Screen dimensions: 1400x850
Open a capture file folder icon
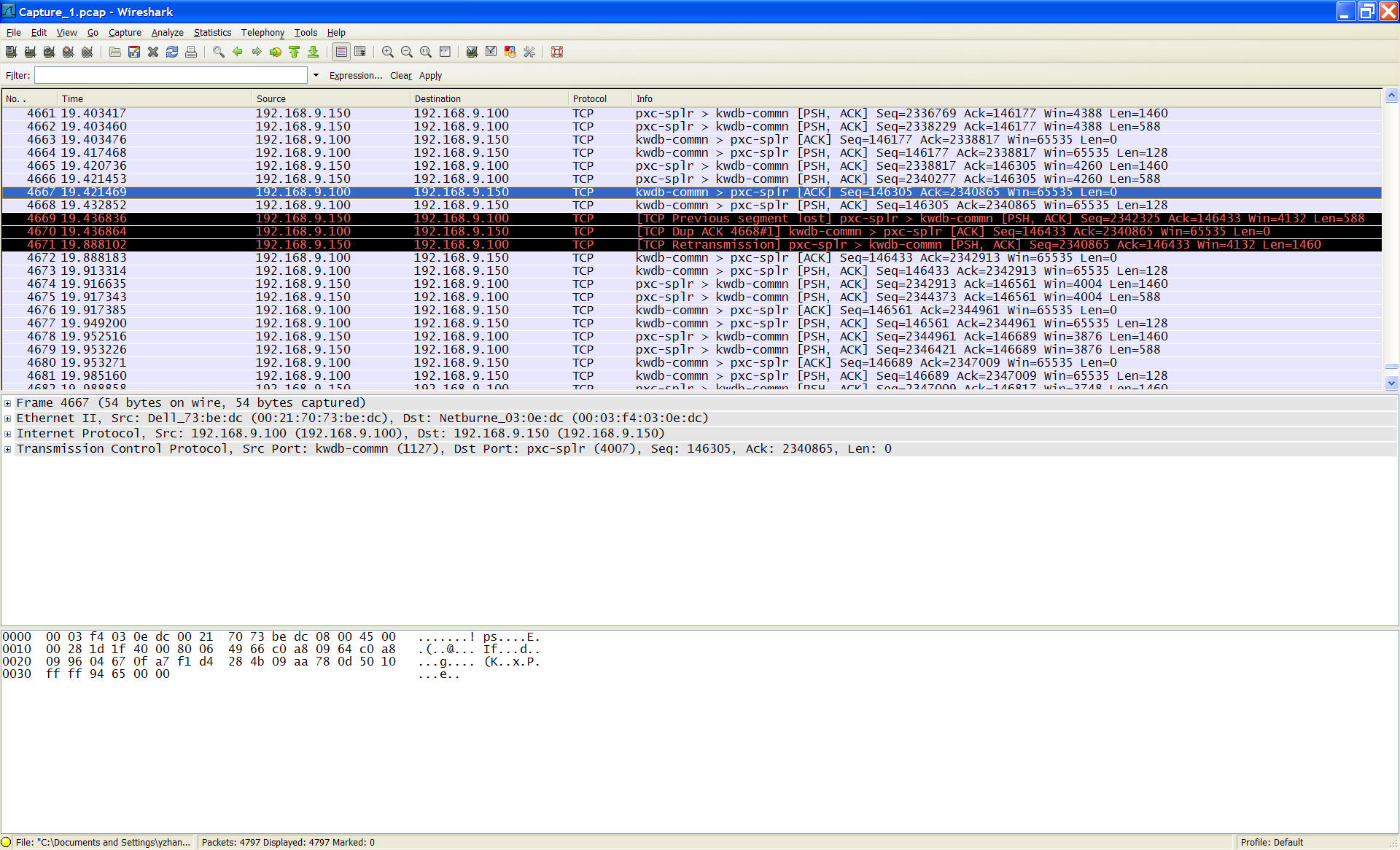tap(115, 52)
